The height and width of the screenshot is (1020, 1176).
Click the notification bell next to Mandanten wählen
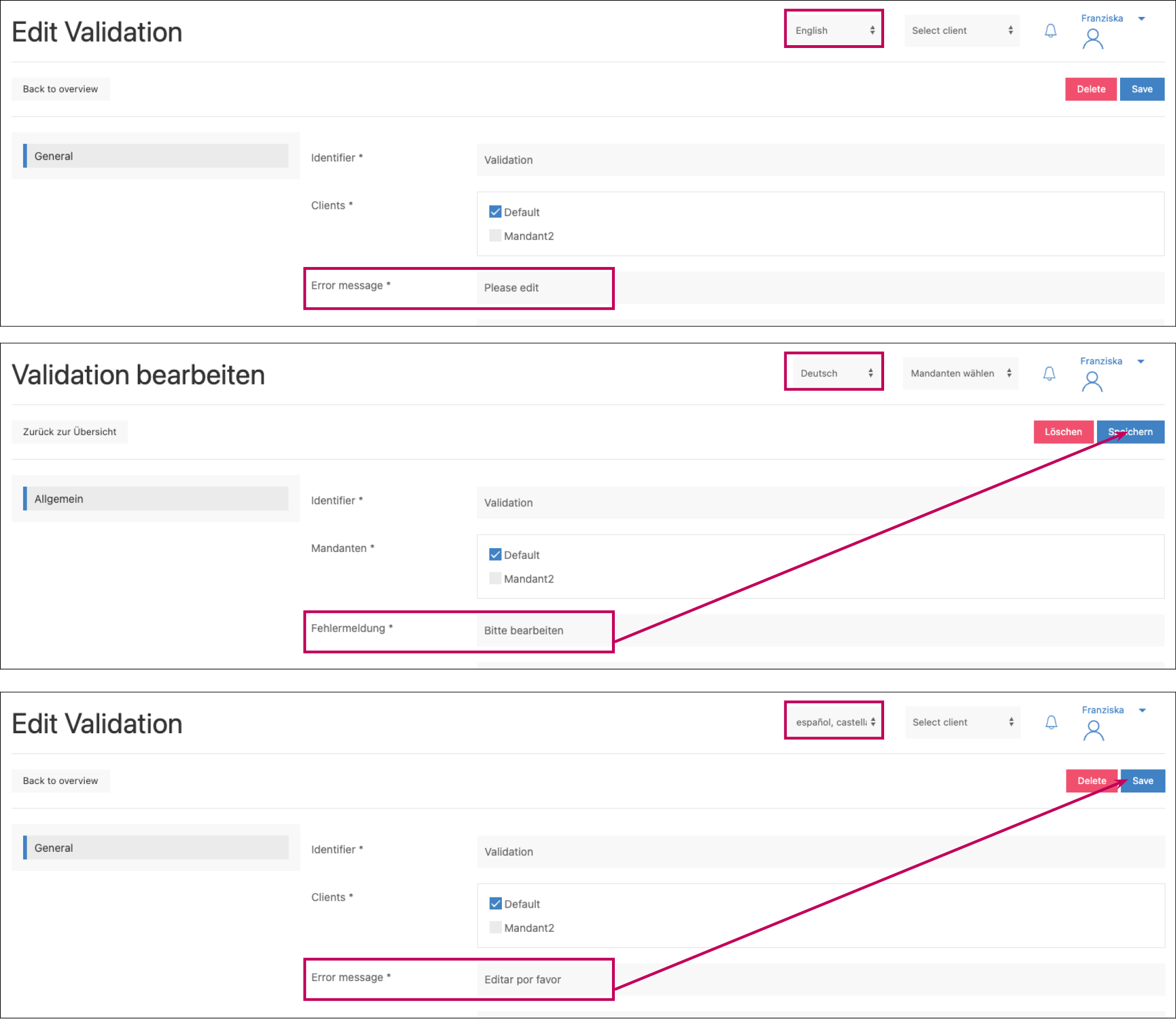tap(1048, 373)
